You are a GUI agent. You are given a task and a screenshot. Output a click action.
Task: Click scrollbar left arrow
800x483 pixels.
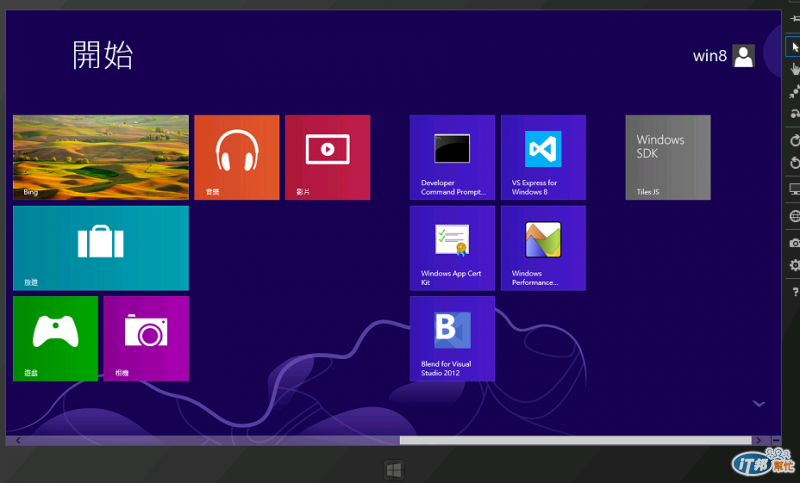[x=18, y=440]
